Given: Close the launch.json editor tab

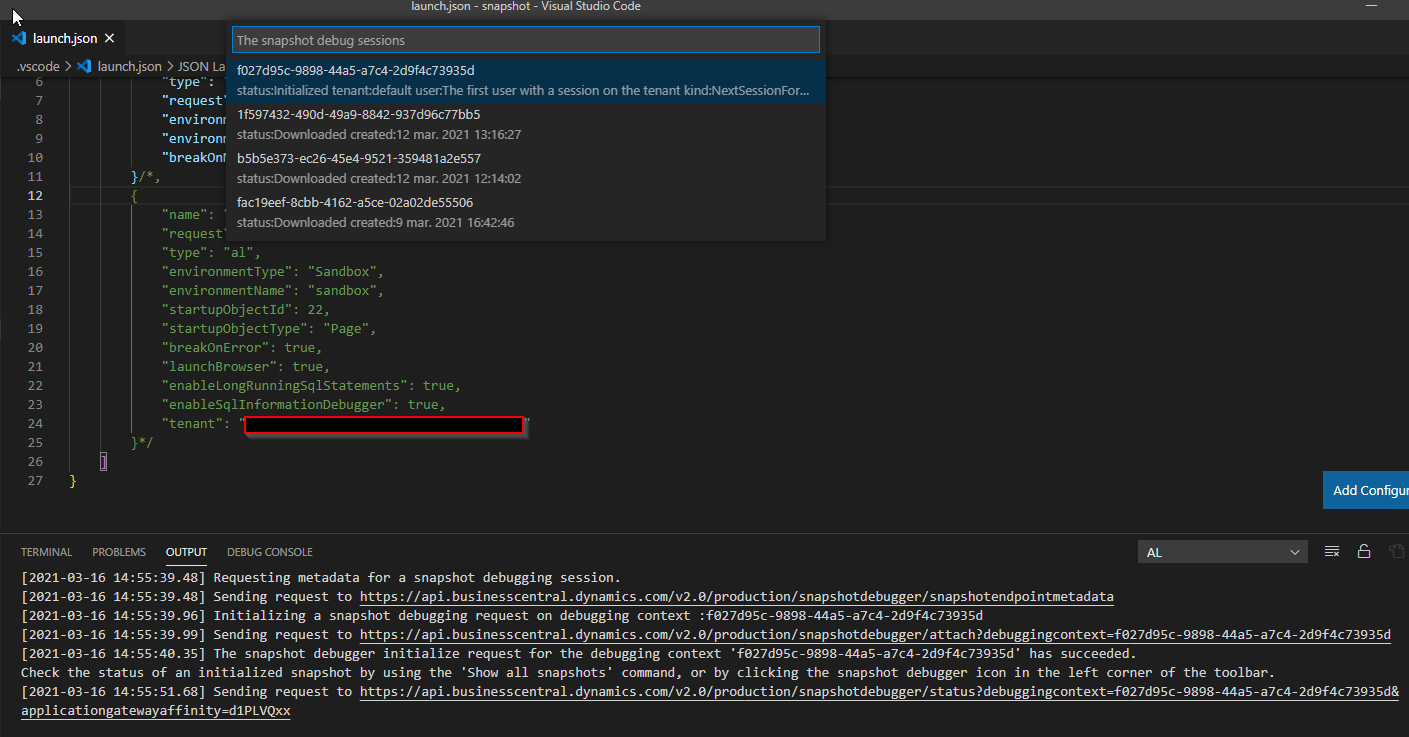Looking at the screenshot, I should (110, 38).
